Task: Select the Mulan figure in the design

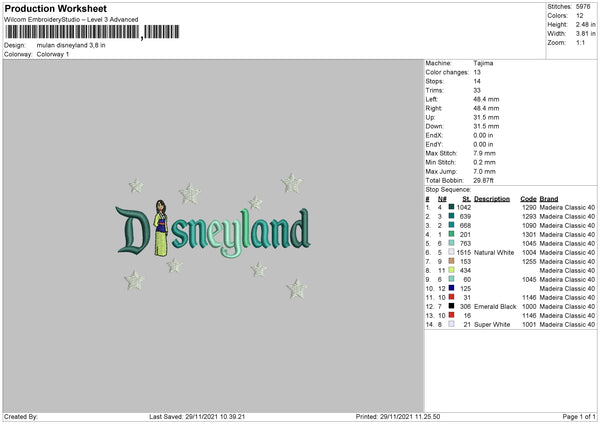Action: pyautogui.click(x=161, y=228)
